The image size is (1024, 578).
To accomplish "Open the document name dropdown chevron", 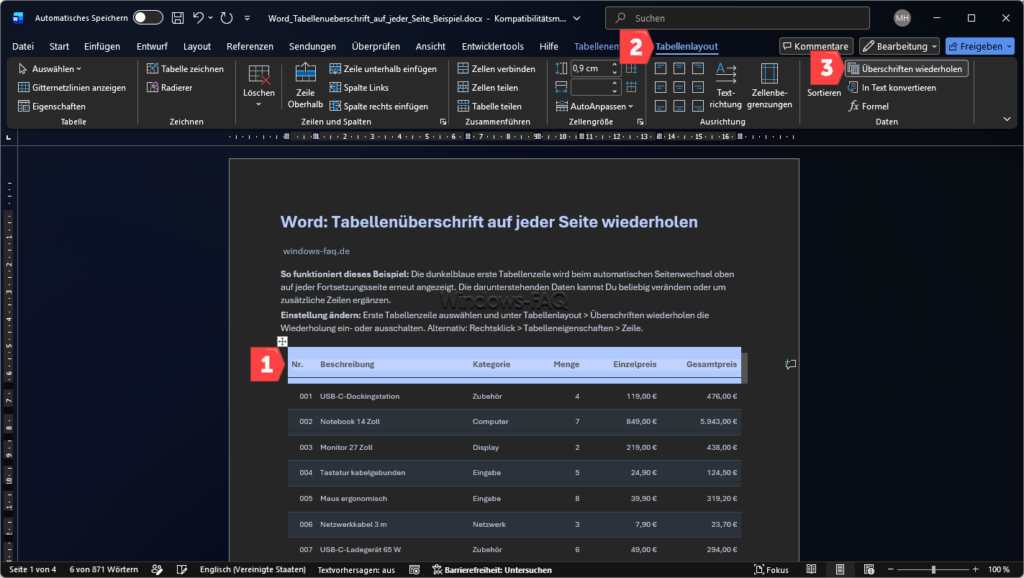I will click(x=577, y=18).
